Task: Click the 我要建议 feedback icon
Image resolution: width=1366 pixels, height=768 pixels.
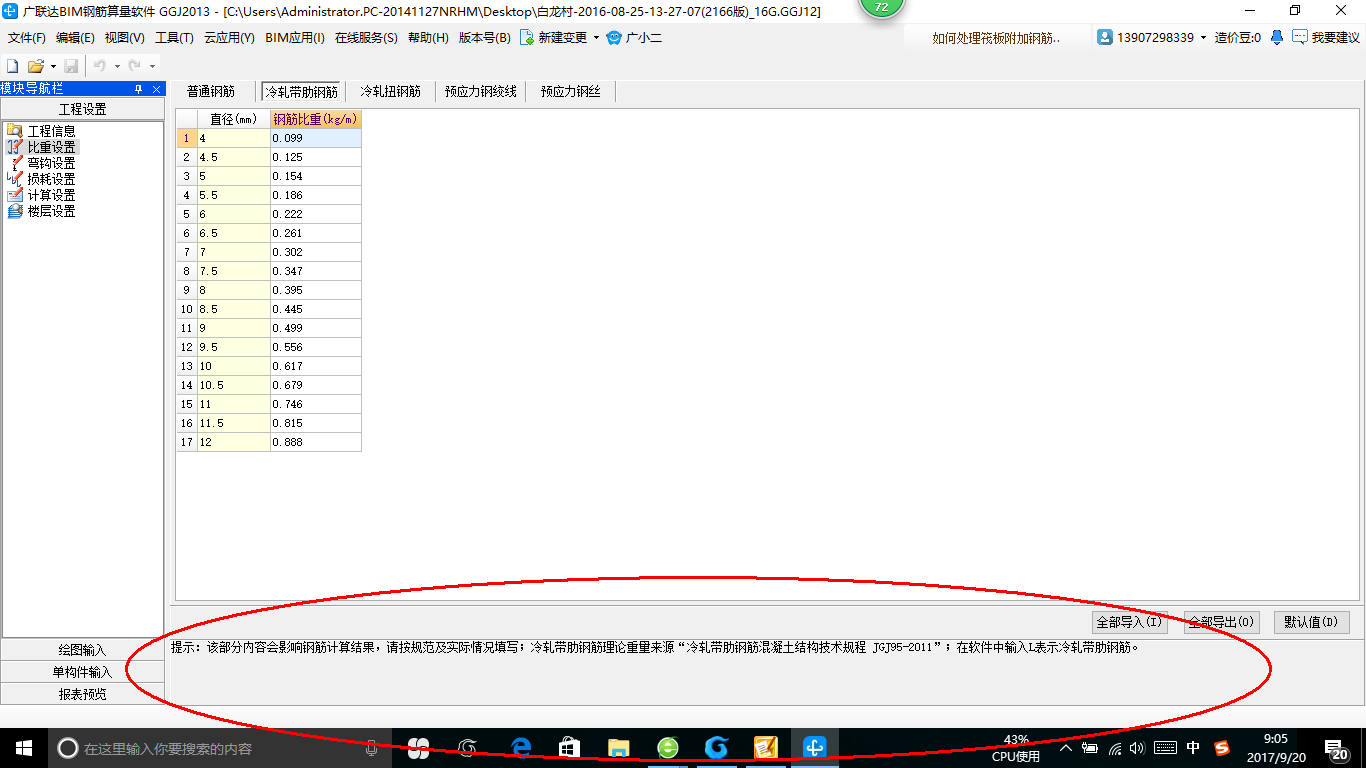Action: click(1300, 37)
